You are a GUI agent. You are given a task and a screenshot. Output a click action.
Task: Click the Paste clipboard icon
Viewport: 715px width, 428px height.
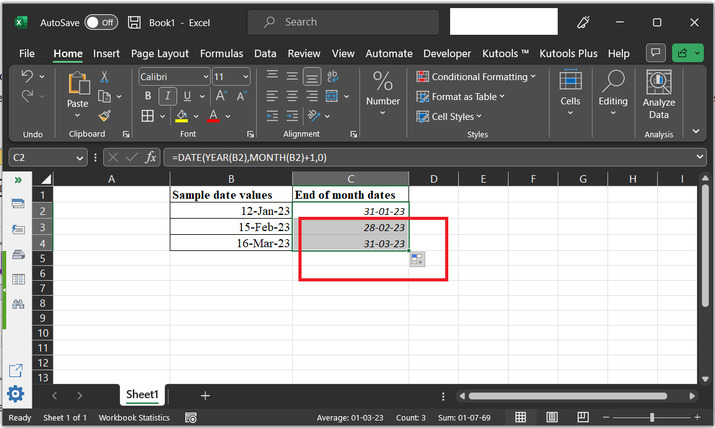coord(78,84)
